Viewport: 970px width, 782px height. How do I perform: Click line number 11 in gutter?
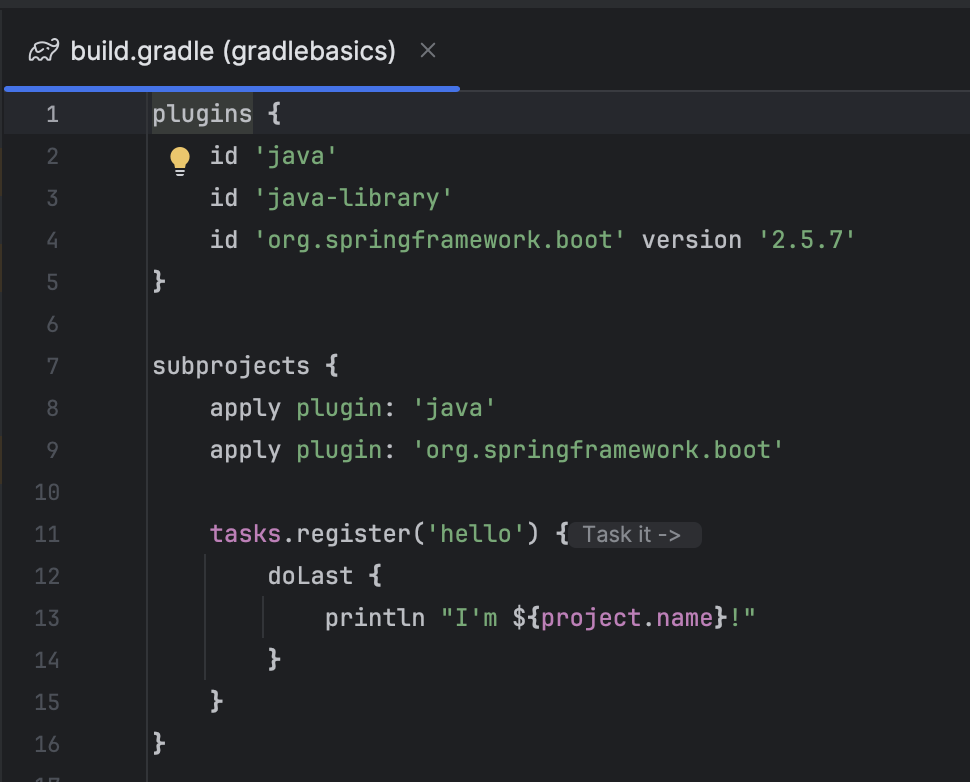coord(47,535)
